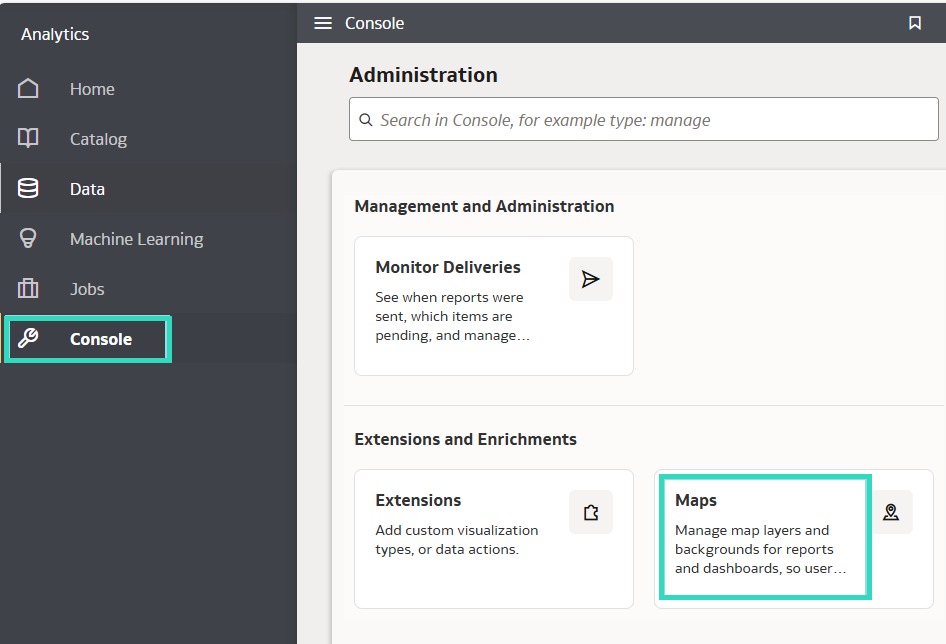Viewport: 946px width, 644px height.
Task: Click the Data database icon
Action: (28, 188)
